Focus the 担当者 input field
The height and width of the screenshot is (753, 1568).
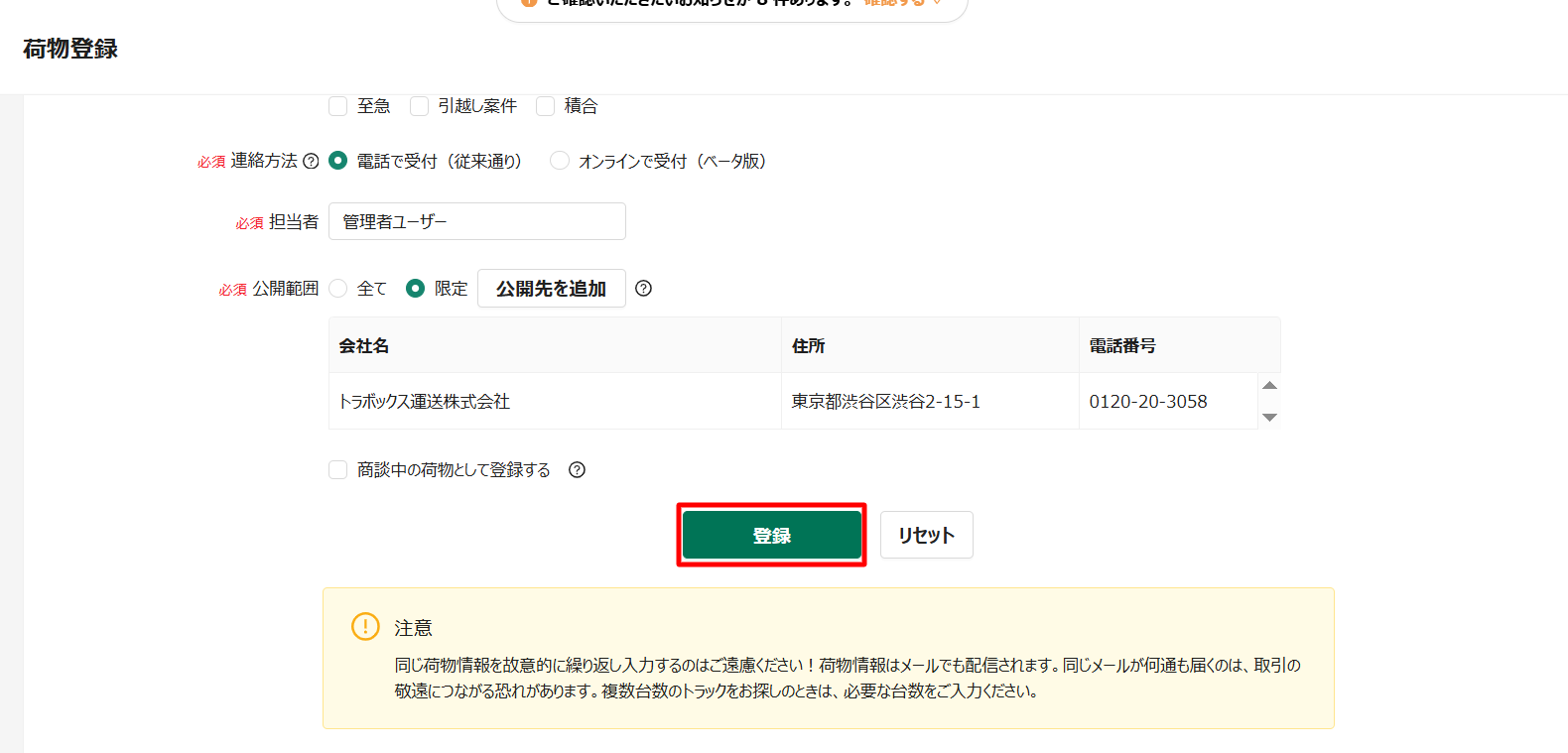[477, 221]
